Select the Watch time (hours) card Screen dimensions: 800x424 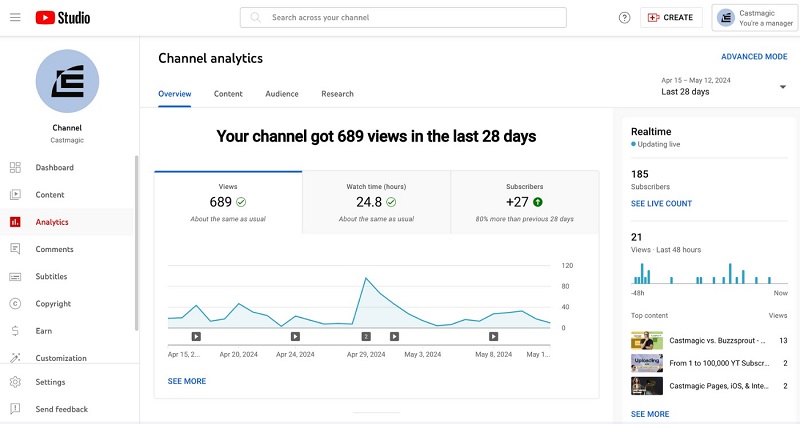pos(377,203)
